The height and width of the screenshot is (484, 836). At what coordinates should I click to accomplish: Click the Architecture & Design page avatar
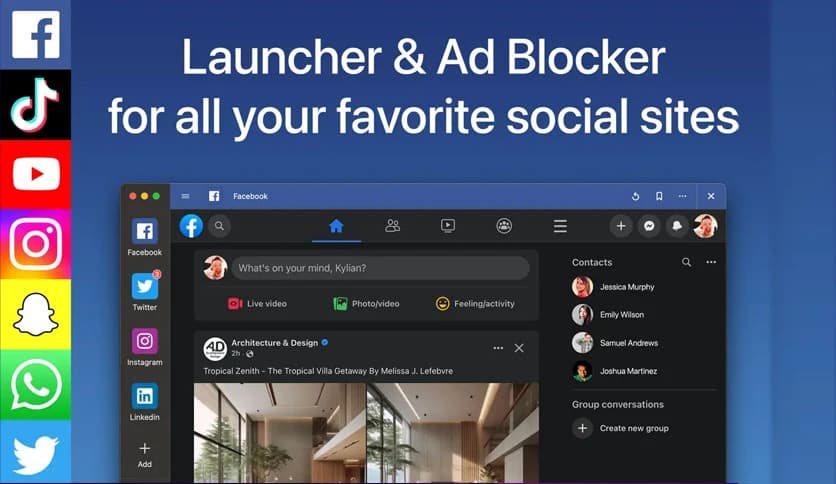point(215,349)
